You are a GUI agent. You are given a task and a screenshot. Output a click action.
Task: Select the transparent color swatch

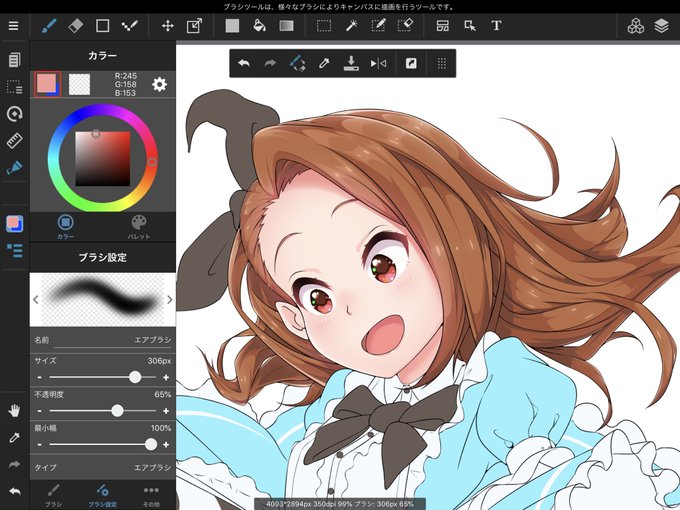(79, 84)
